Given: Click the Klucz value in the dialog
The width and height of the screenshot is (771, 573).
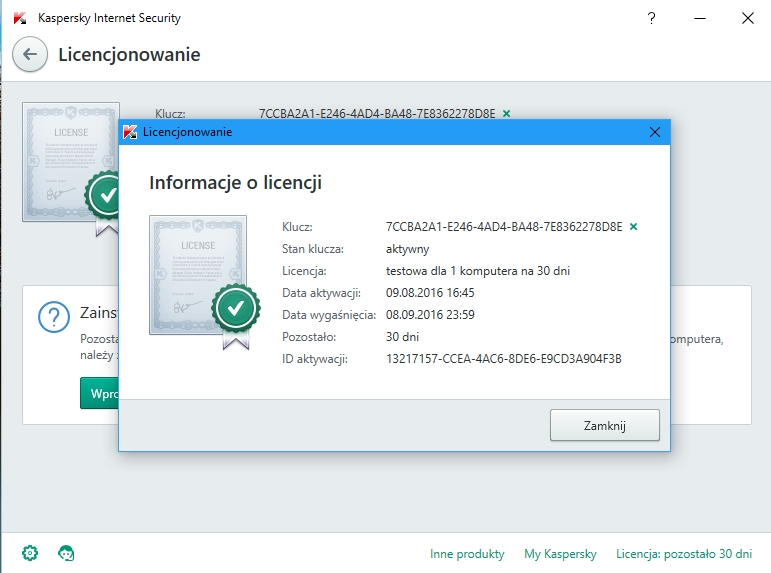Looking at the screenshot, I should [503, 227].
